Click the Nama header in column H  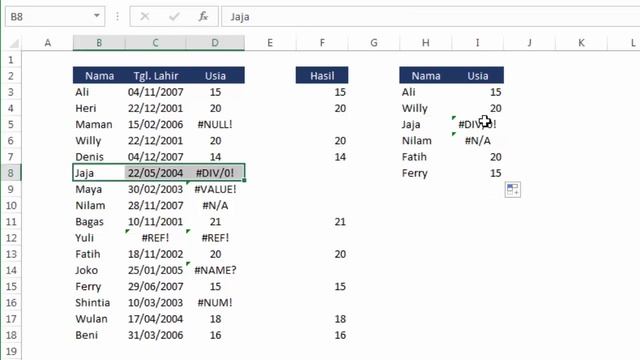(426, 76)
